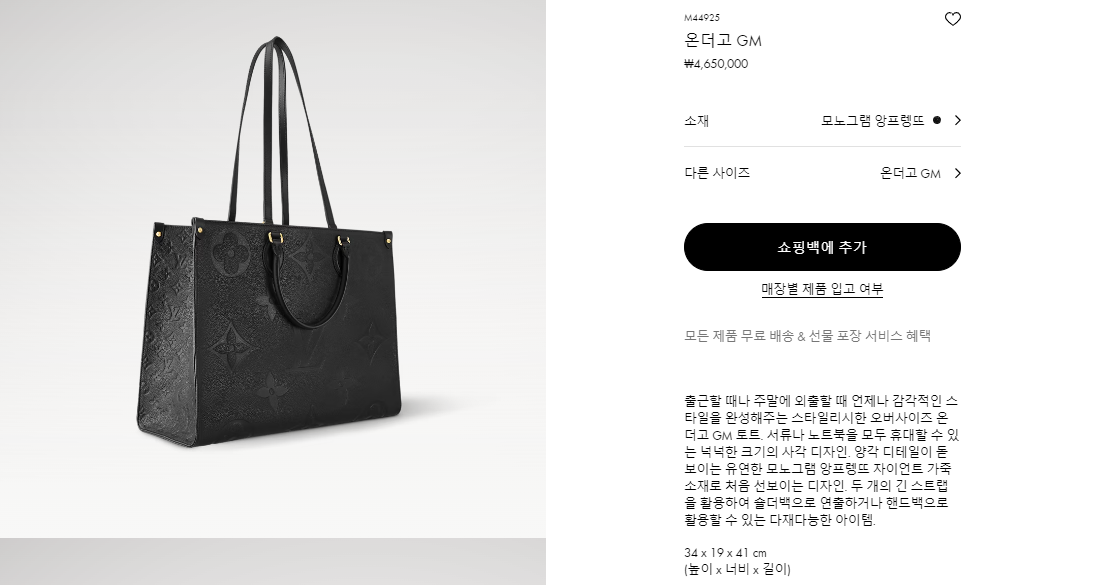Click the chevron arrow in the 소재 row

click(957, 121)
